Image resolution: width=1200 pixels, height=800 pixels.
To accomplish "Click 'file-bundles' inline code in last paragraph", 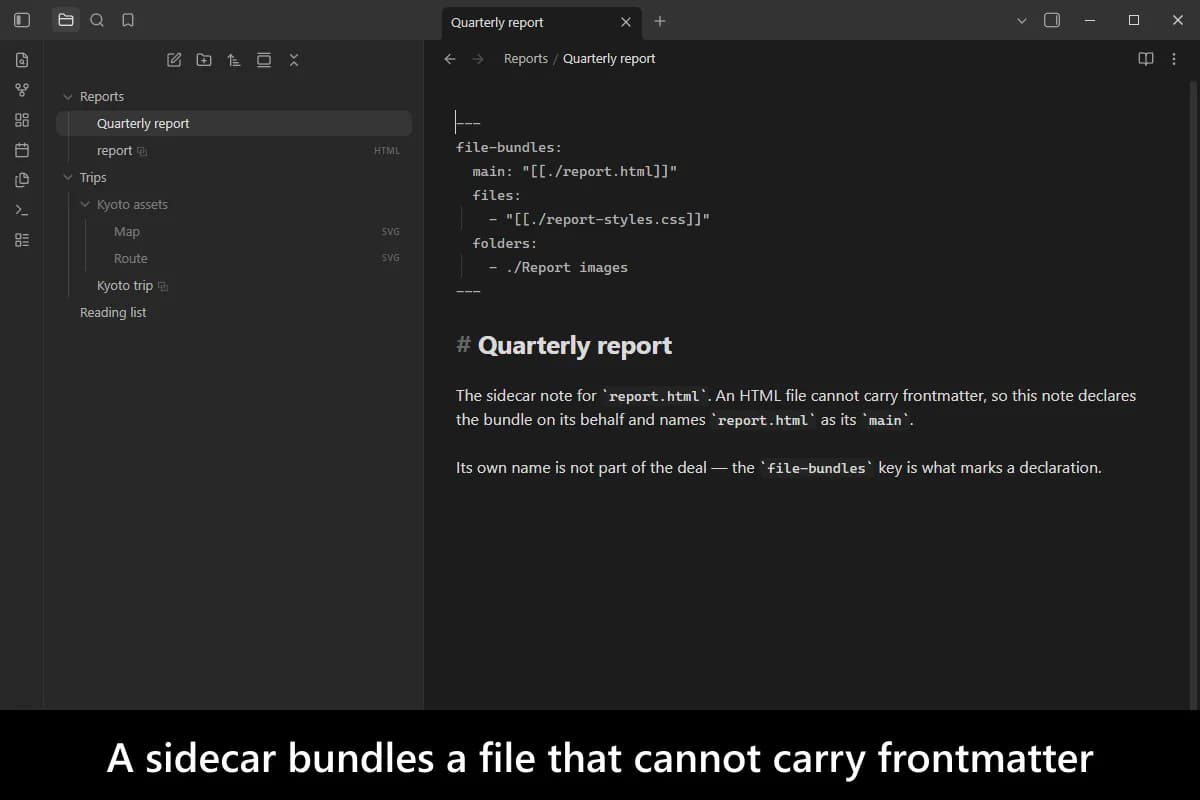I will tap(817, 469).
